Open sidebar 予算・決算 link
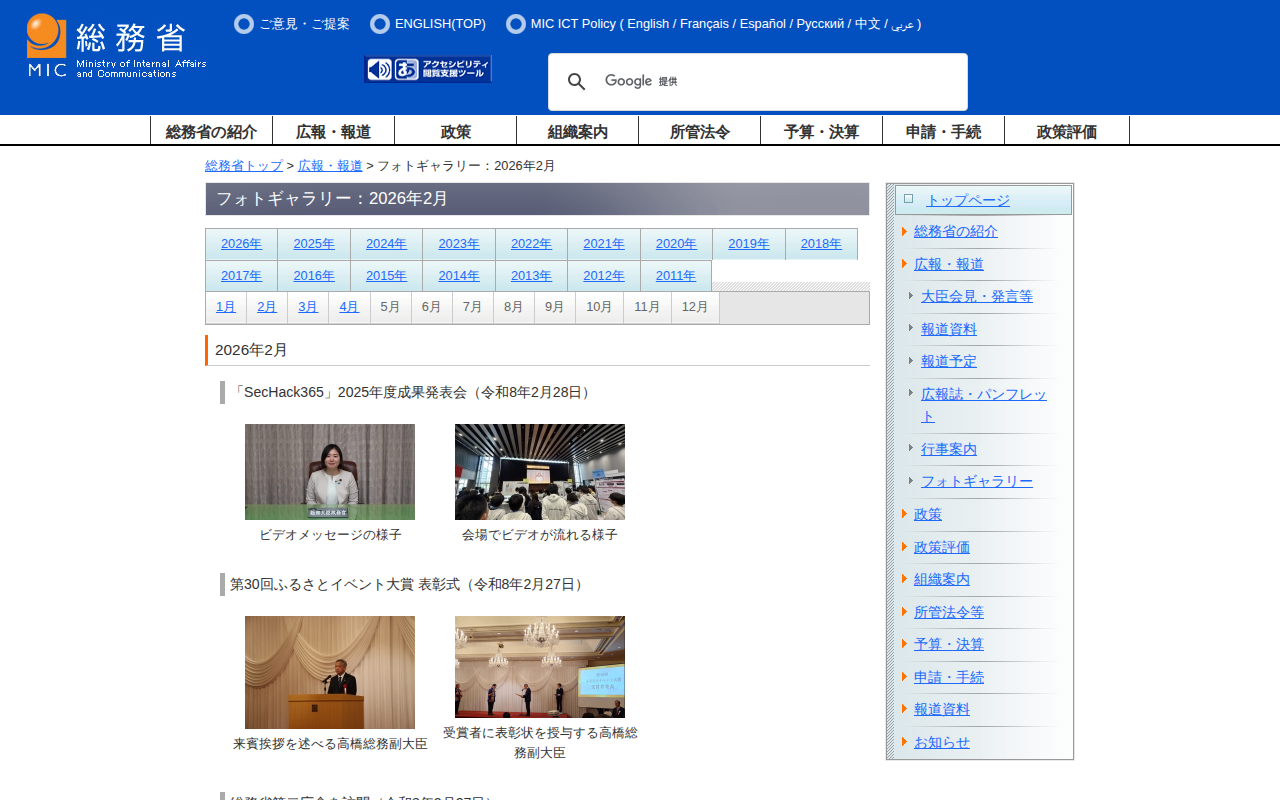Image resolution: width=1280 pixels, height=800 pixels. pyautogui.click(x=949, y=645)
